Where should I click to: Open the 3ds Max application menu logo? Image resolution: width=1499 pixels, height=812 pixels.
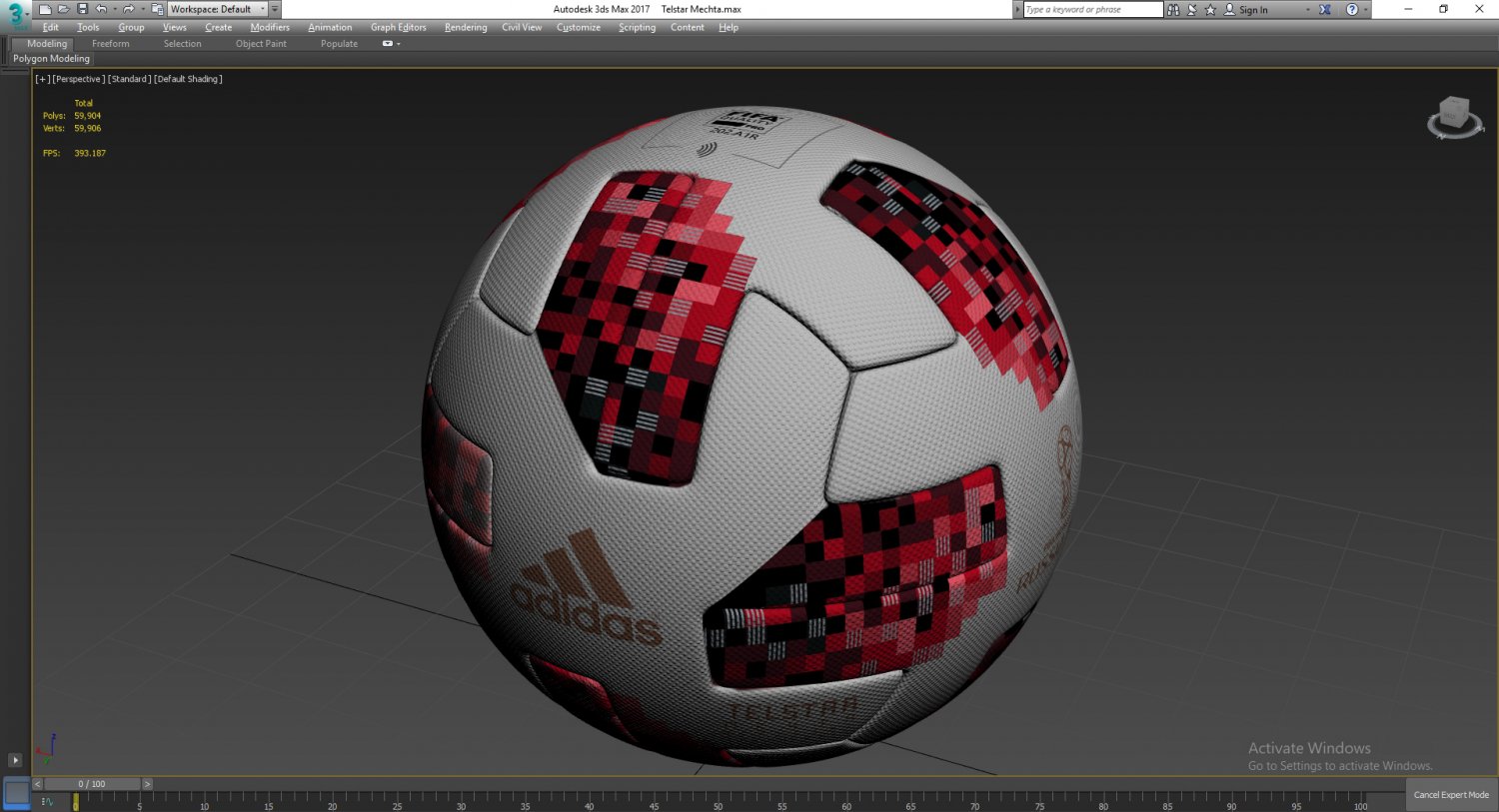15,15
